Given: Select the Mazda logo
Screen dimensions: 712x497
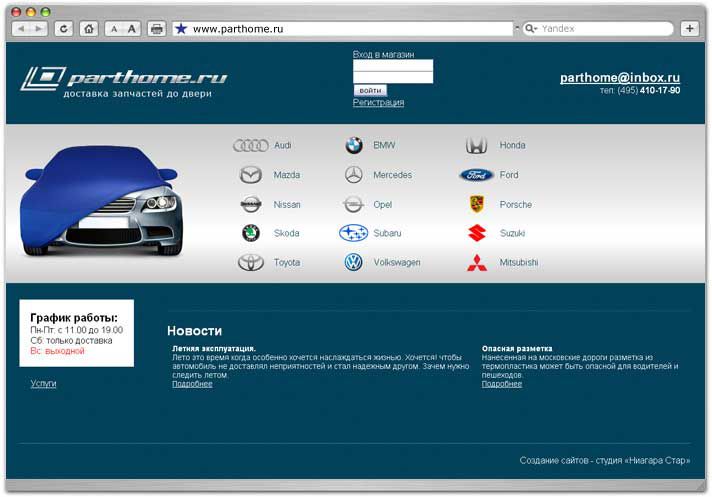Looking at the screenshot, I should click(251, 175).
